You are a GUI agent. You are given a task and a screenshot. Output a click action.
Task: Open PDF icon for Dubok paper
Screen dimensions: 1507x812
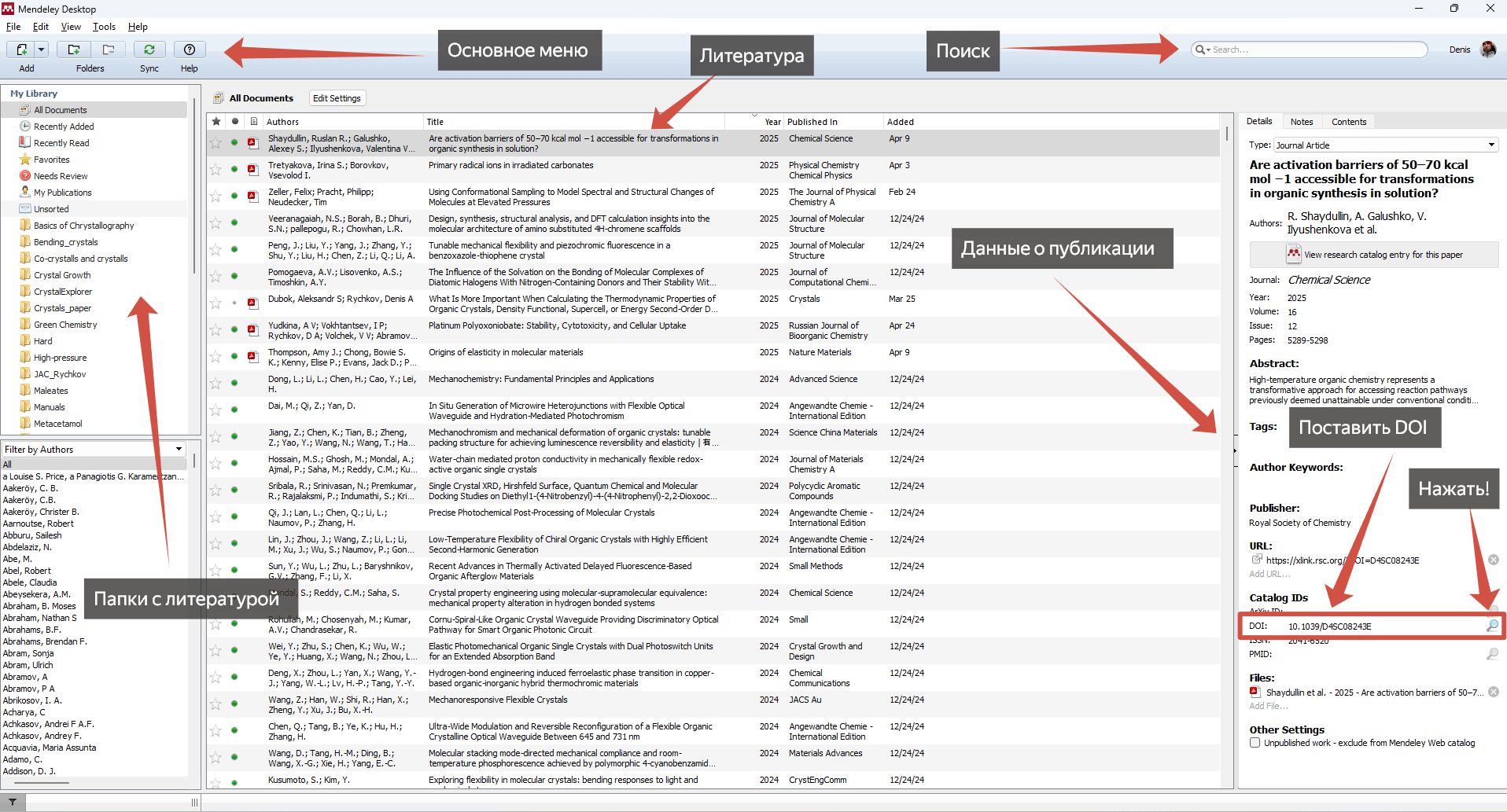[253, 303]
